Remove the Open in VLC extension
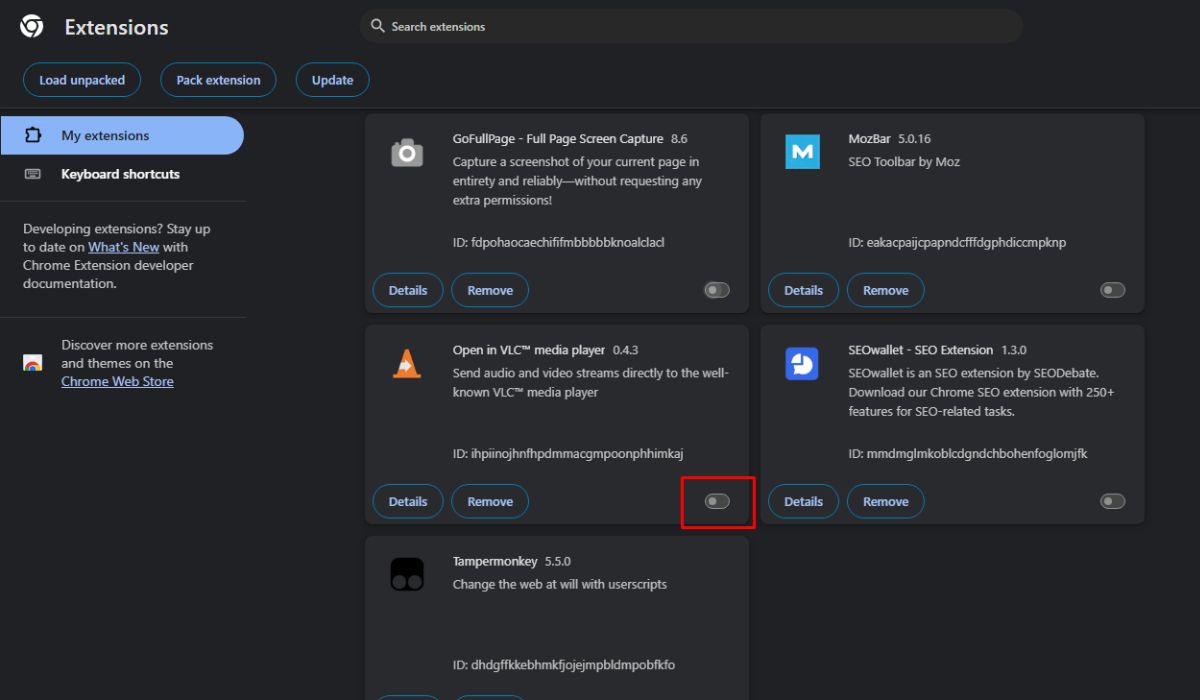Screen dimensions: 1200x700 click(490, 501)
